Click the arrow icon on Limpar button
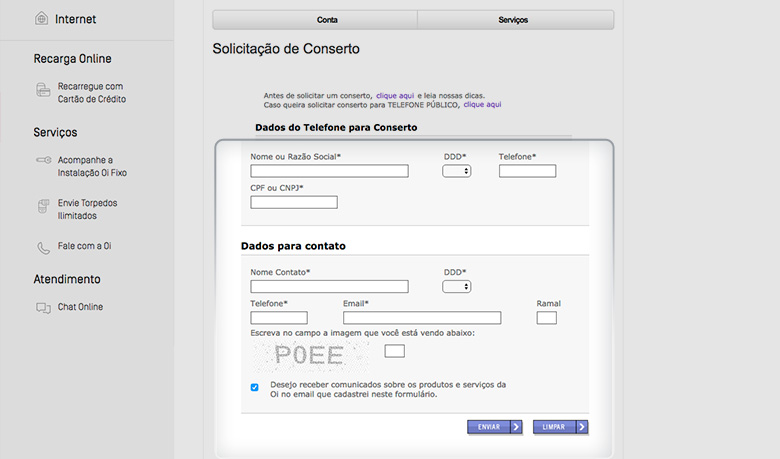 point(582,427)
